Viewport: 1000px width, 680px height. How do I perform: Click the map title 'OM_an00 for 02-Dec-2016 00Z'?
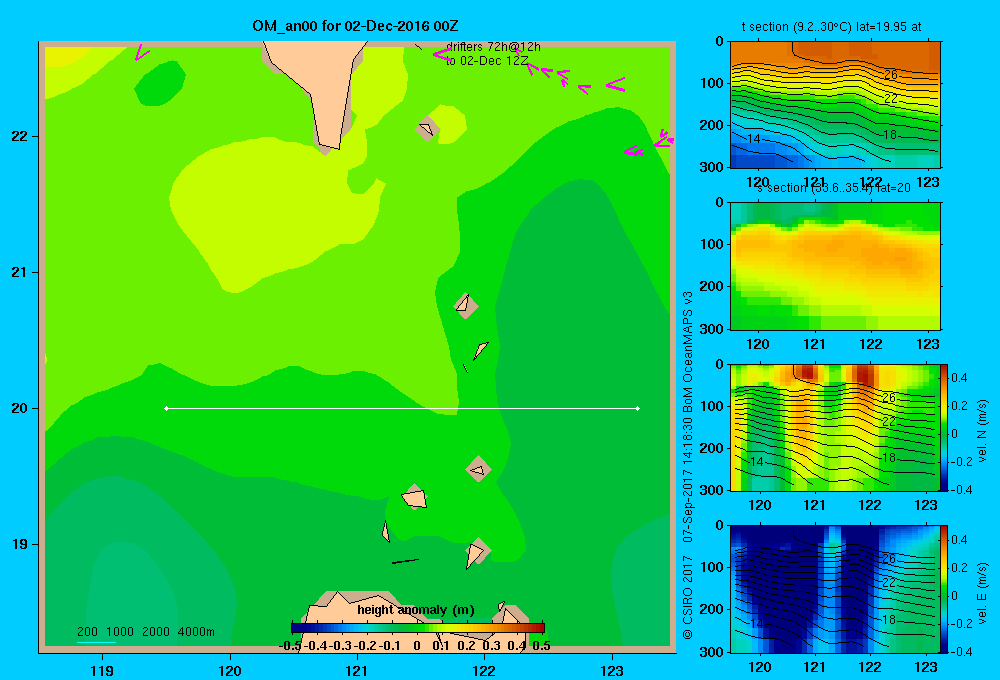(x=355, y=26)
